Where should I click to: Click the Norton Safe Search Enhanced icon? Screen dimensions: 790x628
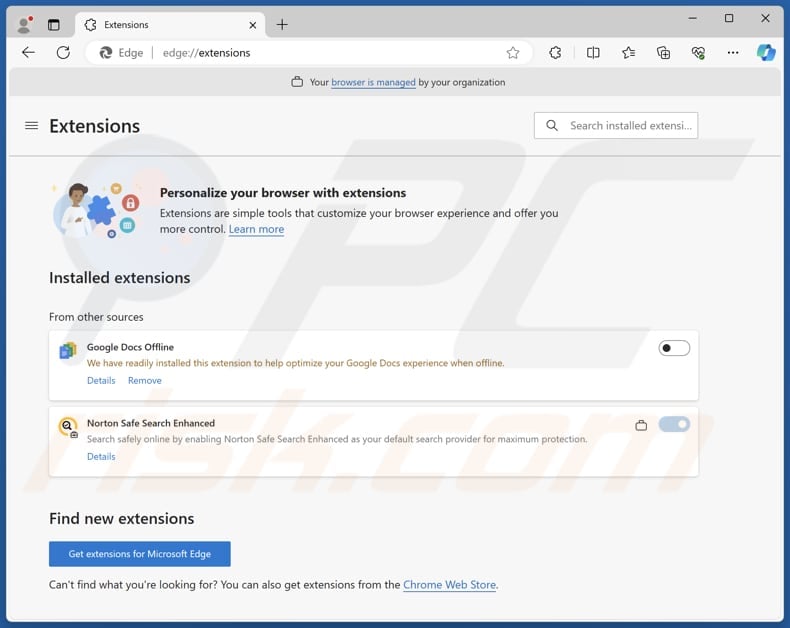coord(68,427)
